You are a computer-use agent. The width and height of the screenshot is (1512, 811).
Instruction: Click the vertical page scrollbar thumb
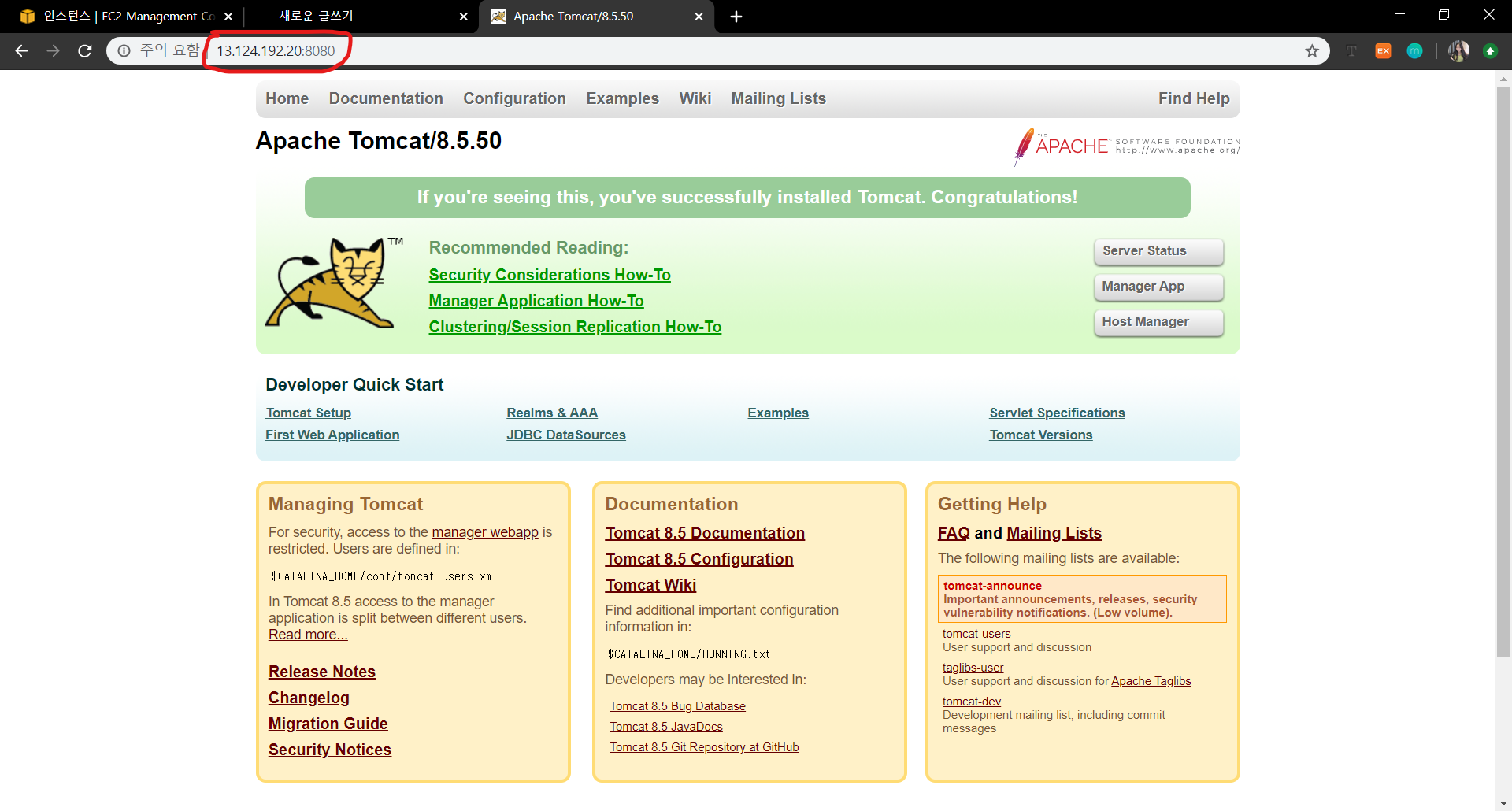1503,370
